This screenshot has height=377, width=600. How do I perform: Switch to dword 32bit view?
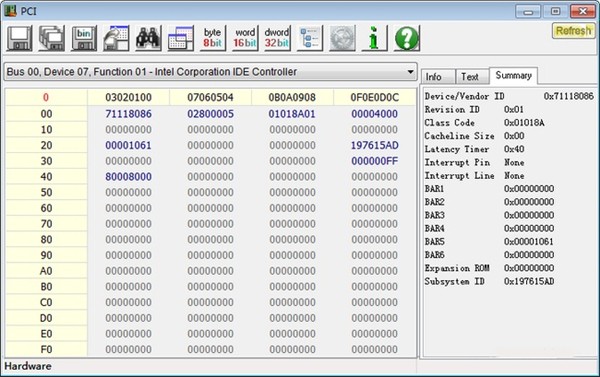[277, 38]
